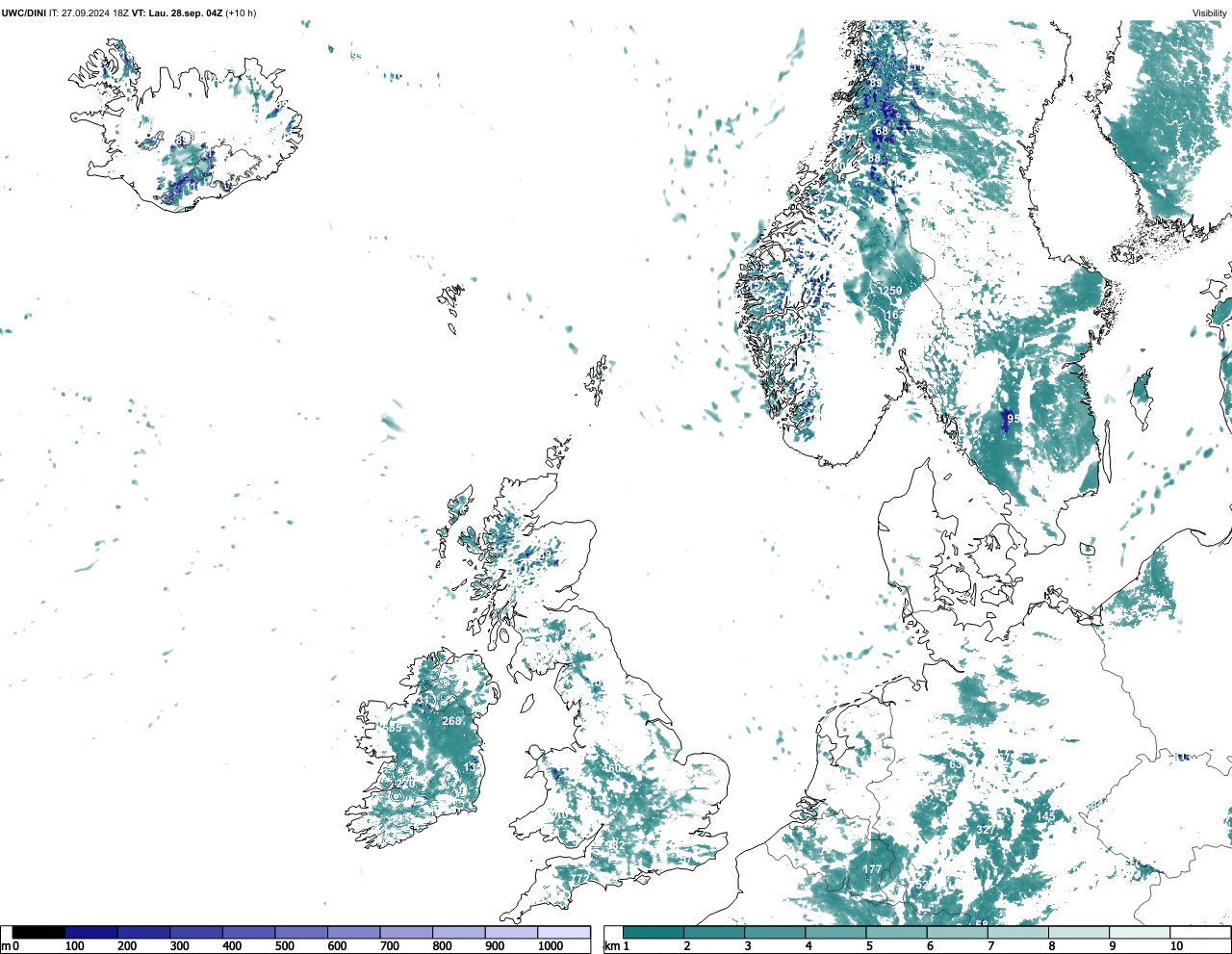Click the 7–8 km light legend swatch
Screen dimensions: 1232x954
[x=1018, y=932]
